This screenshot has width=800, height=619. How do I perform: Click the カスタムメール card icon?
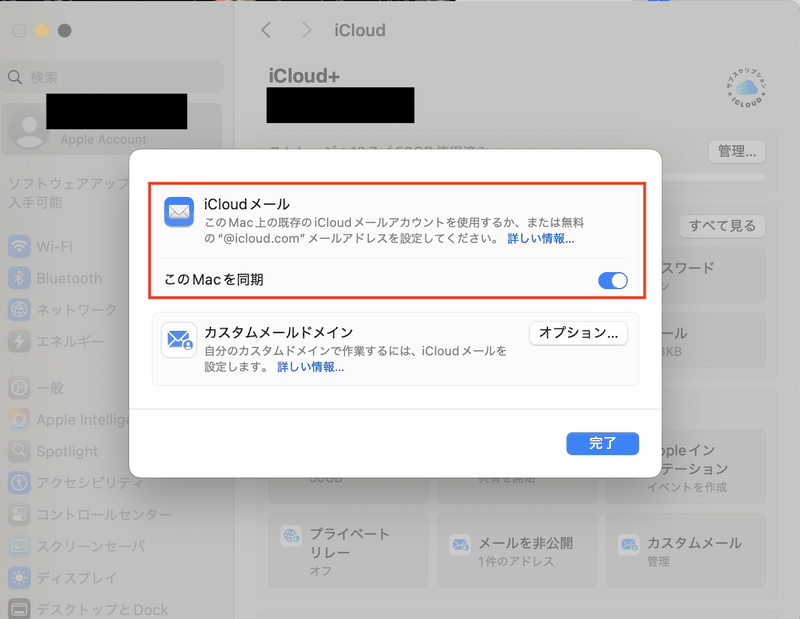point(629,544)
